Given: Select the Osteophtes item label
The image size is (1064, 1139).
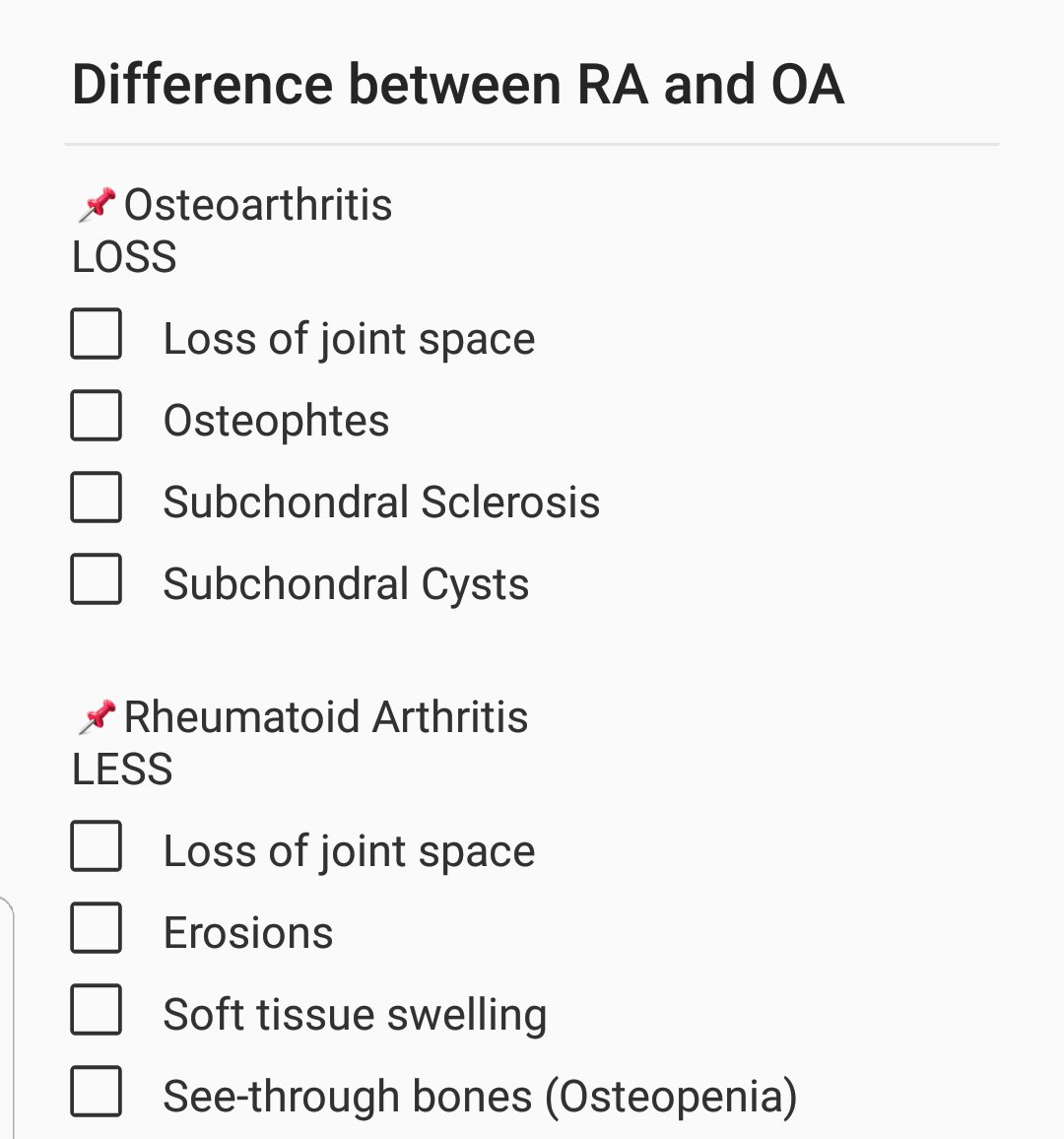Looking at the screenshot, I should click(277, 419).
